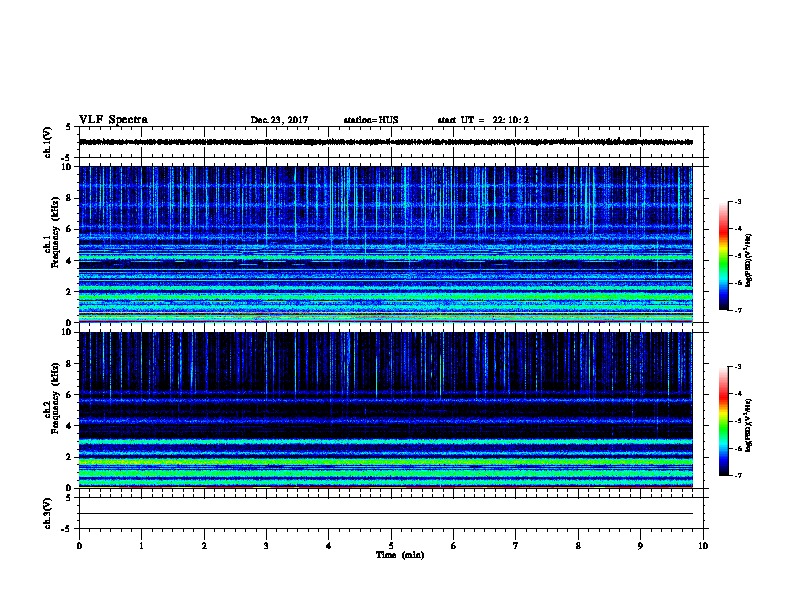Screen dimensions: 792x612
Task: Click the "station=HUS" header label
Action: pos(371,120)
